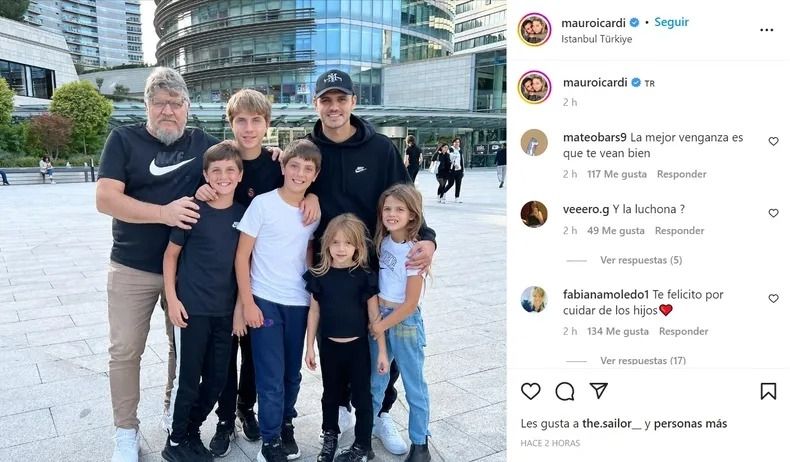This screenshot has width=790, height=462.
Task: Like mateobars9's comment heart
Action: (773, 142)
